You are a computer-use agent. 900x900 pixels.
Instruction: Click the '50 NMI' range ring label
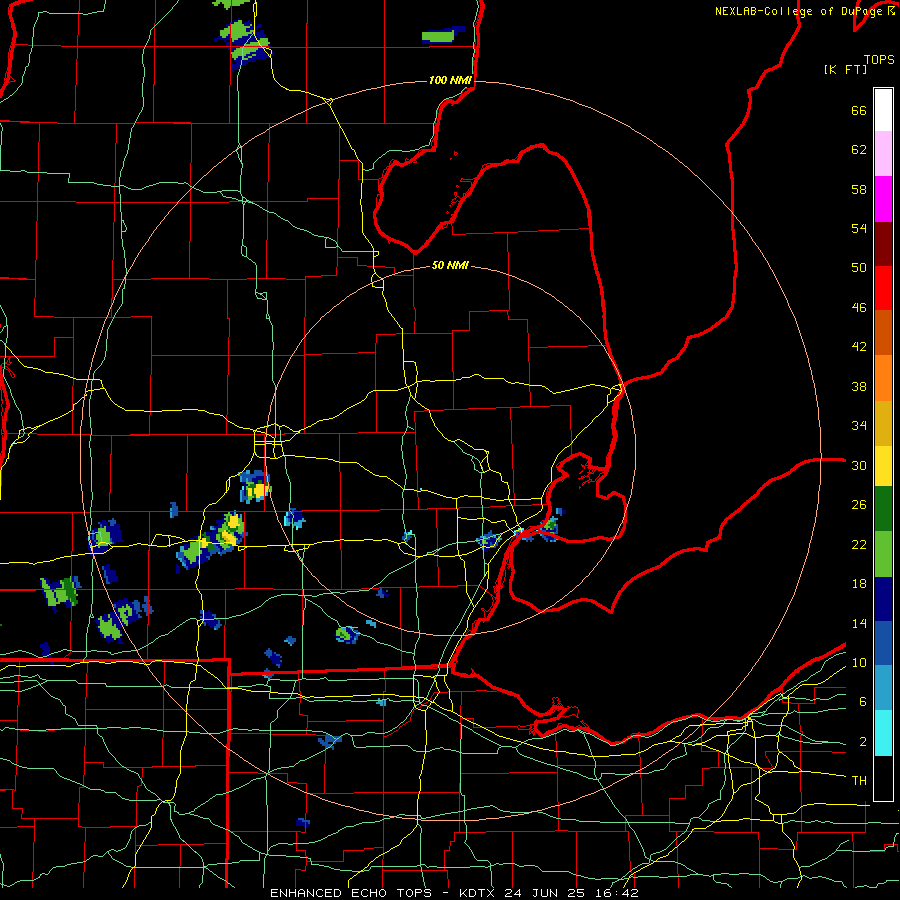click(x=450, y=265)
